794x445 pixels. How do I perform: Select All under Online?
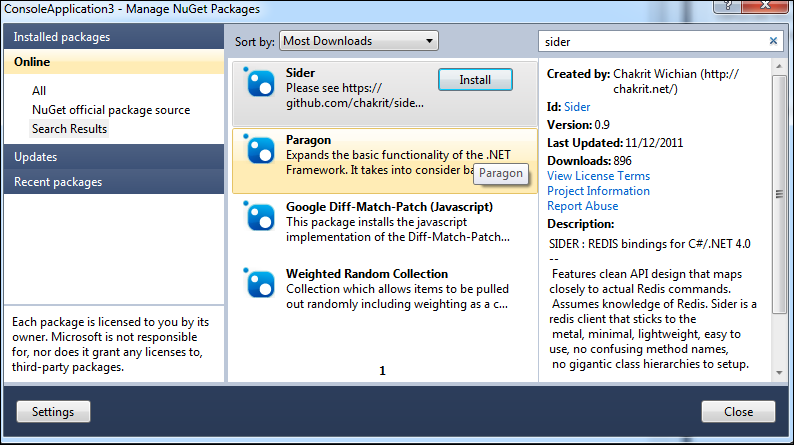click(39, 91)
